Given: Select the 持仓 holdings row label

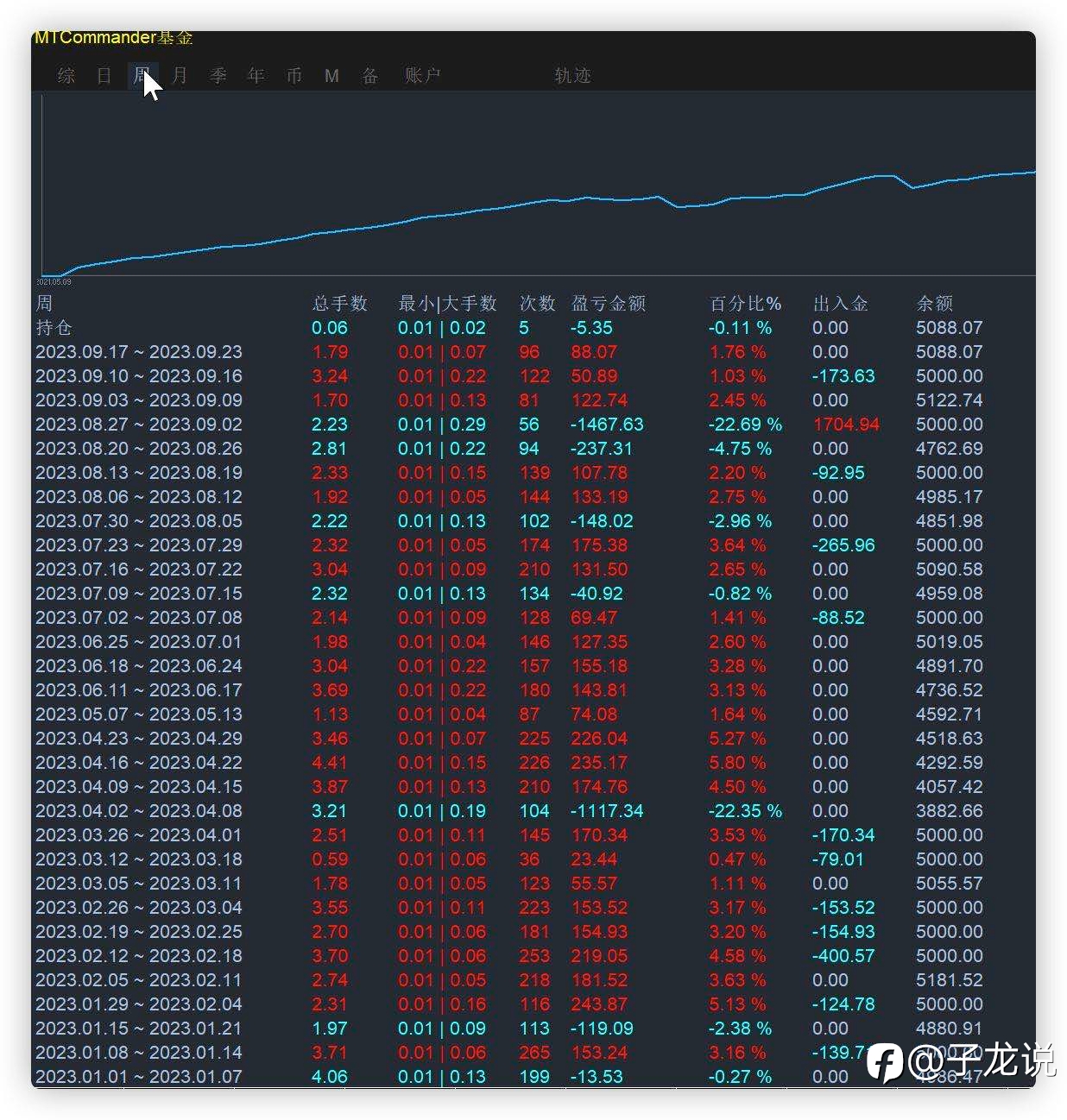Looking at the screenshot, I should [54, 328].
